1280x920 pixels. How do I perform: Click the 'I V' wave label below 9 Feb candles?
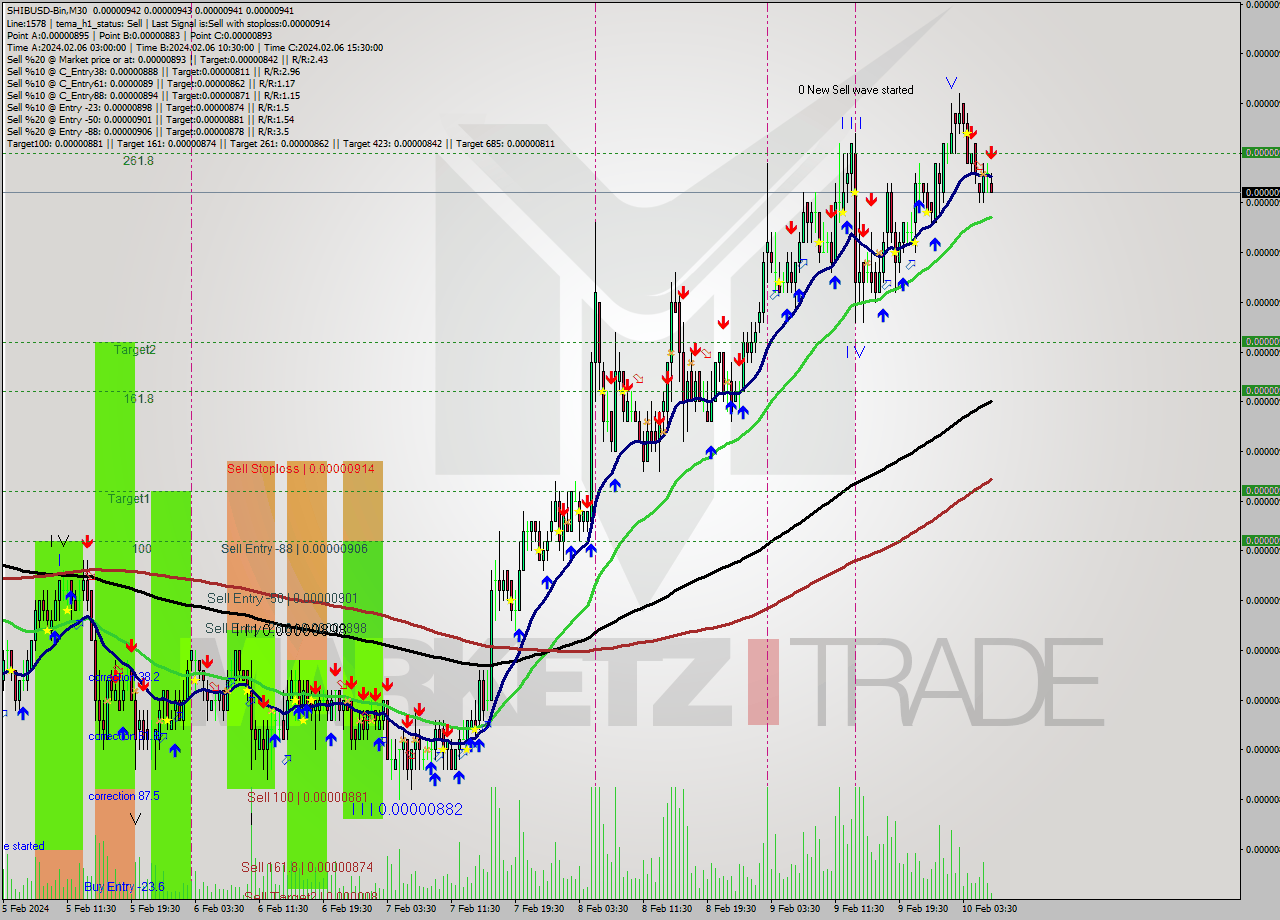pos(855,352)
